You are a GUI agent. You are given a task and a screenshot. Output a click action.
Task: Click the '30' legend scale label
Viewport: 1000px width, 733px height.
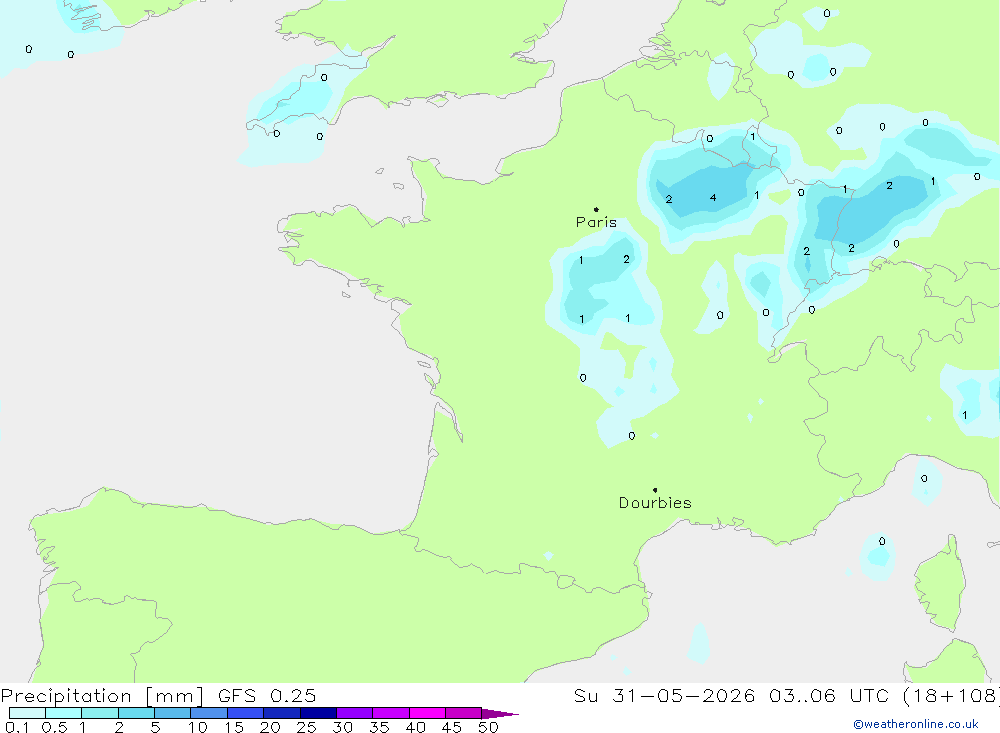(343, 727)
